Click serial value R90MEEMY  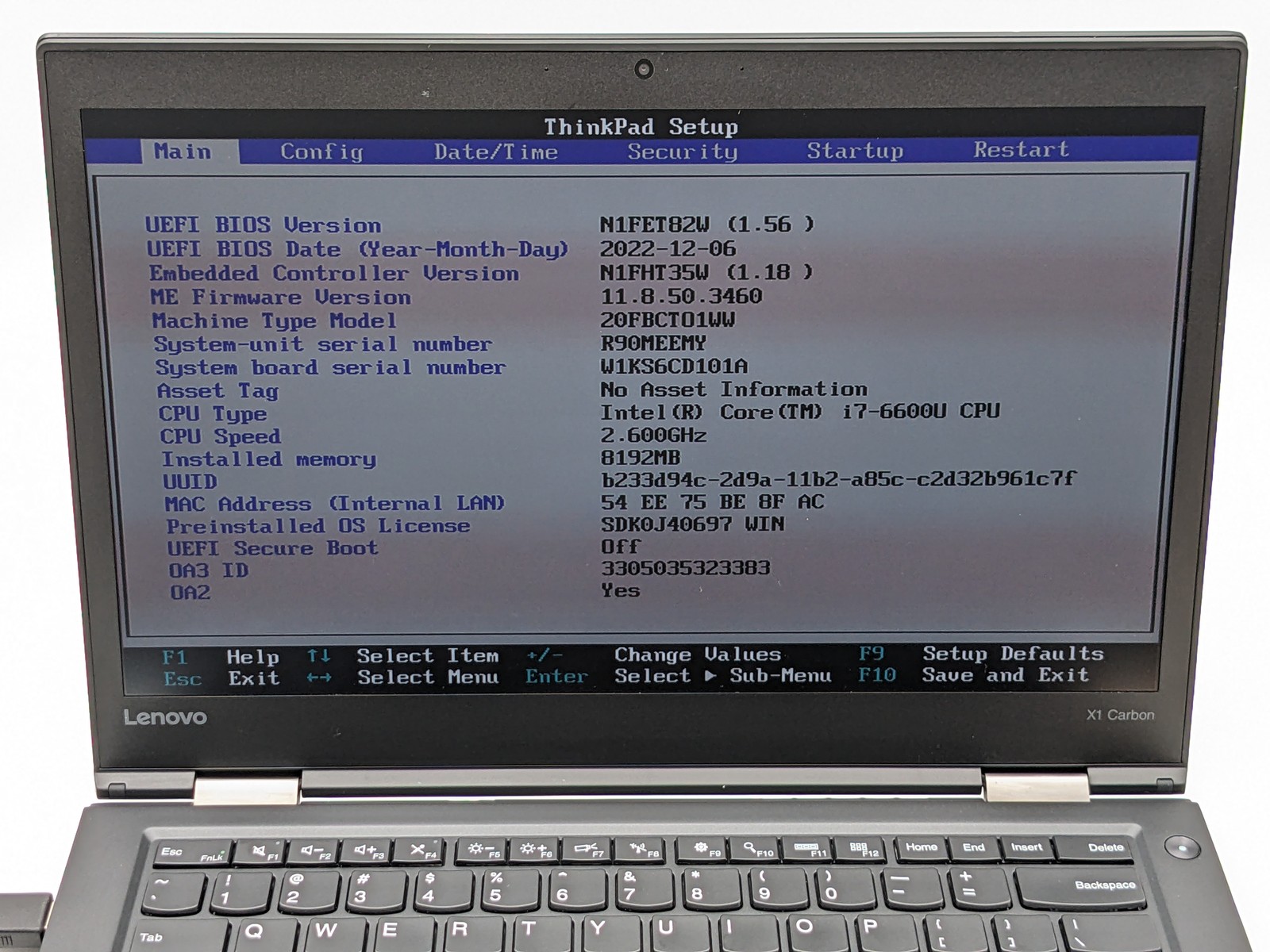tap(653, 343)
